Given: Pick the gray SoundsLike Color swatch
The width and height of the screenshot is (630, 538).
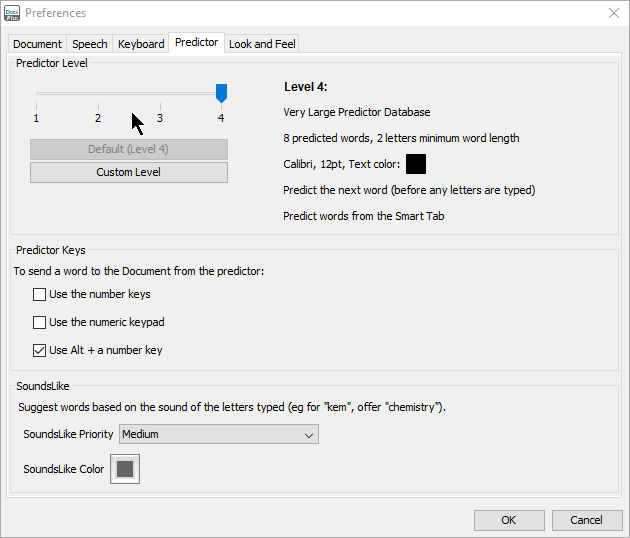Looking at the screenshot, I should tap(125, 469).
